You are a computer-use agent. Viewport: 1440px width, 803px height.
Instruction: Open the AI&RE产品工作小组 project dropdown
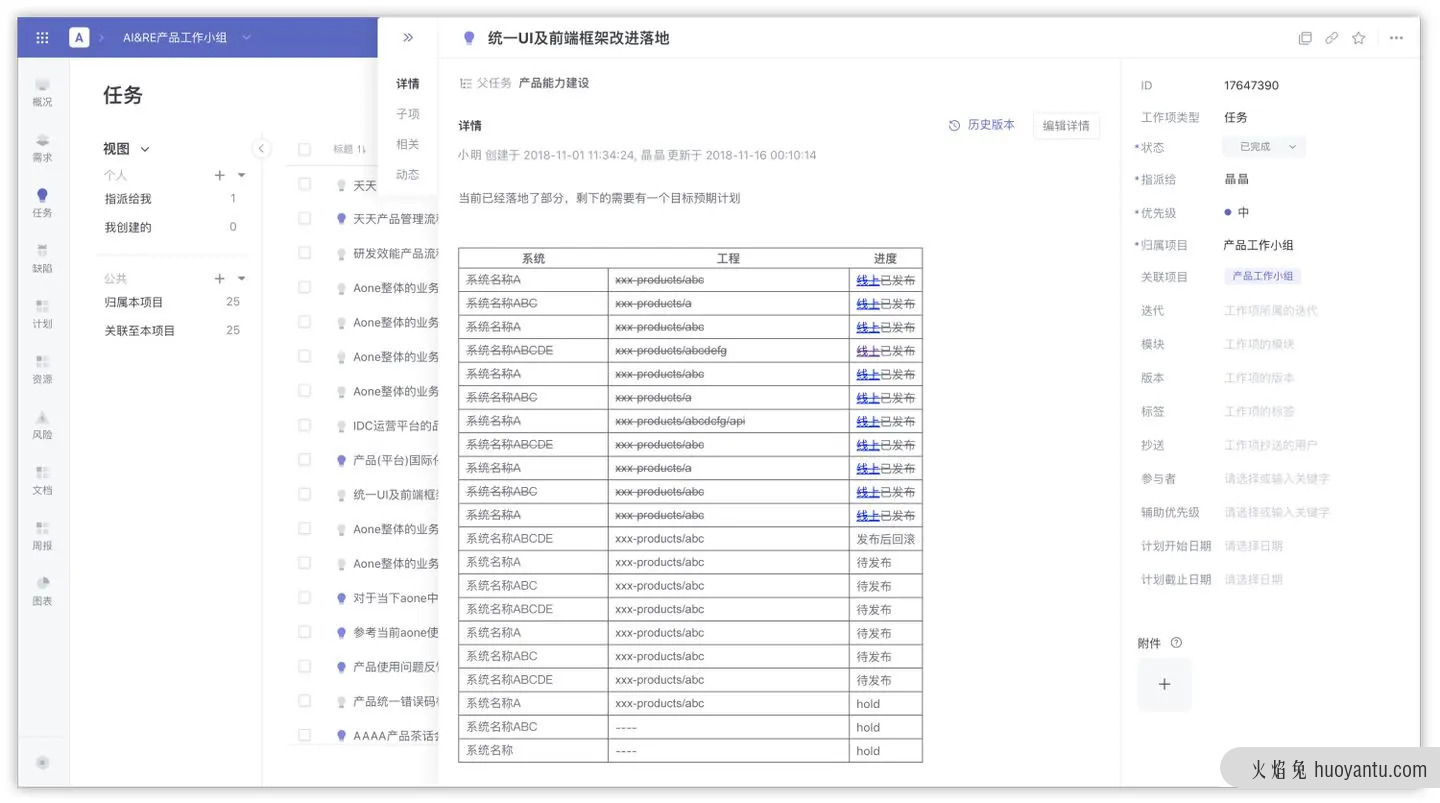187,38
